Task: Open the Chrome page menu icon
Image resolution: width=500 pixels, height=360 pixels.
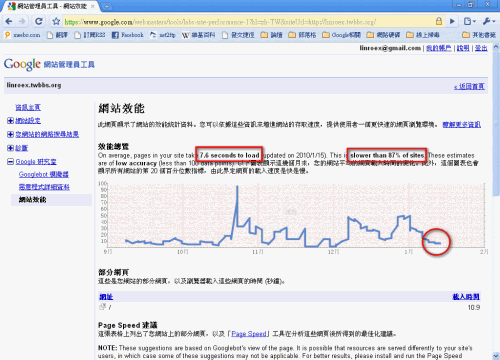Action: tap(469, 22)
